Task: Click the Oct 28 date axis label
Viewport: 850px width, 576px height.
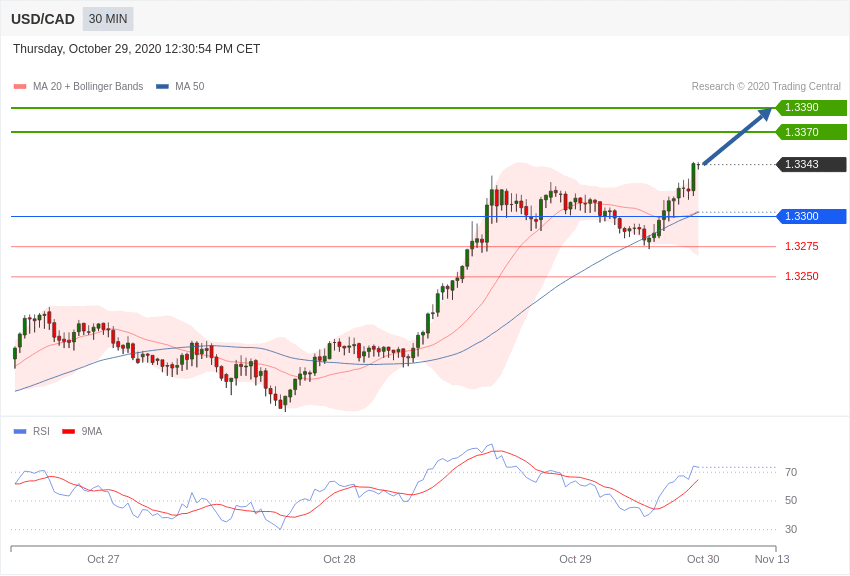Action: pyautogui.click(x=339, y=559)
